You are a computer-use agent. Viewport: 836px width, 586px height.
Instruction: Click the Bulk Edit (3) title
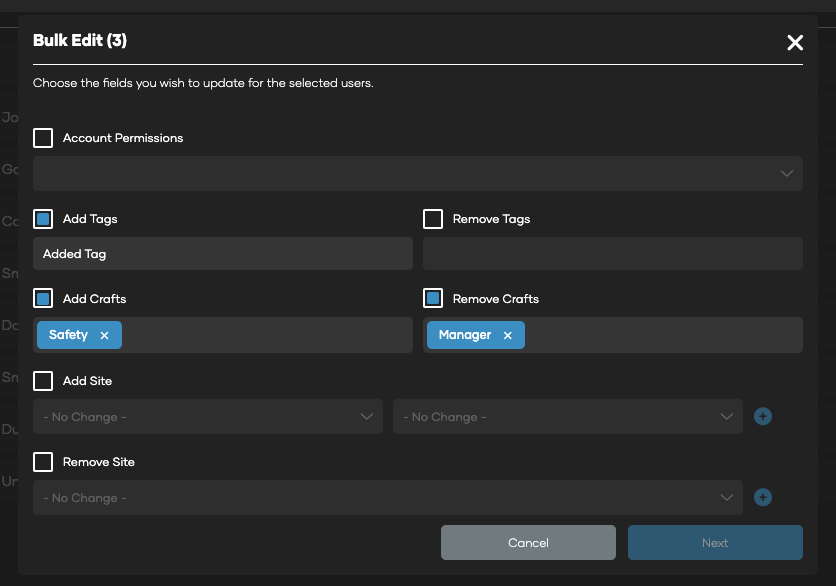80,41
